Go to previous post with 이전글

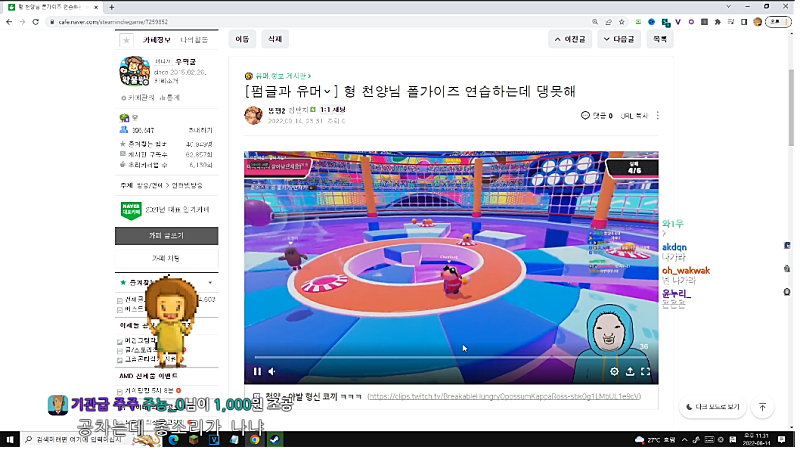tap(570, 39)
